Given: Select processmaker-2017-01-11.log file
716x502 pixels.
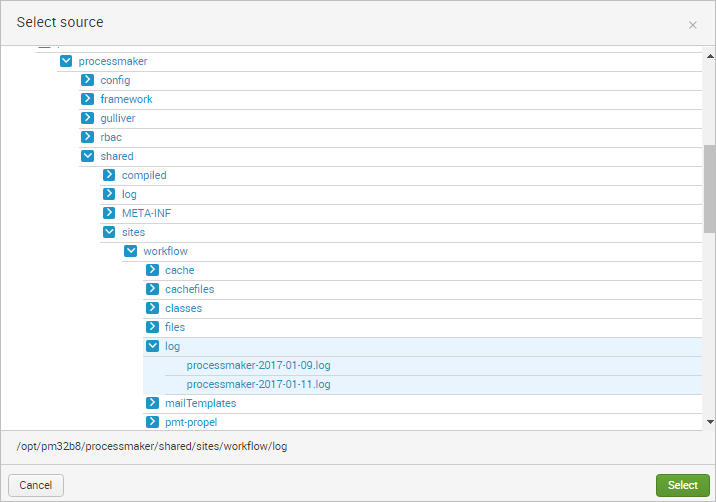Looking at the screenshot, I should pos(258,384).
